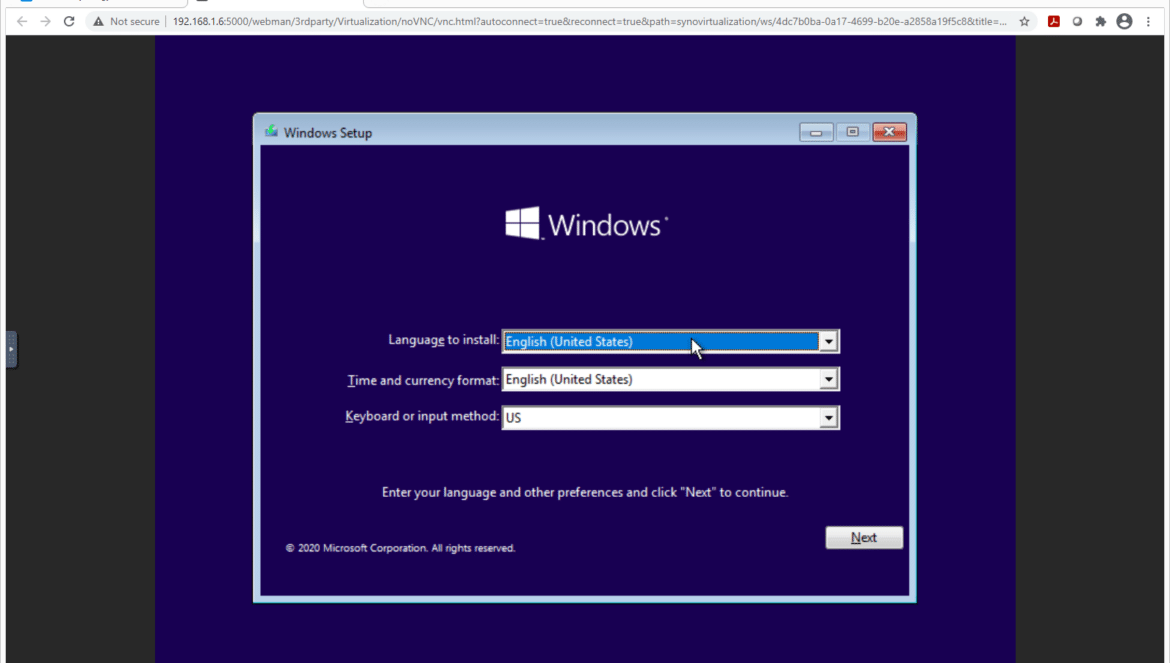
Task: Select the Time and currency format field
Action: tap(671, 380)
